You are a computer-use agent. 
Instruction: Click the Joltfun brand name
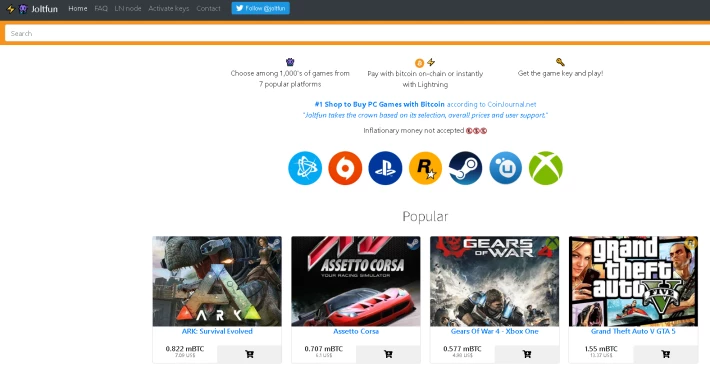(x=44, y=9)
